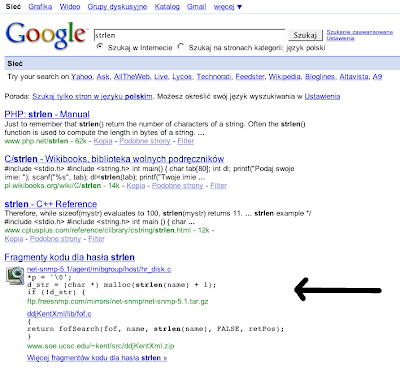The width and height of the screenshot is (400, 371).
Task: Click the 'return fofSearch' code line
Action: [x=156, y=329]
